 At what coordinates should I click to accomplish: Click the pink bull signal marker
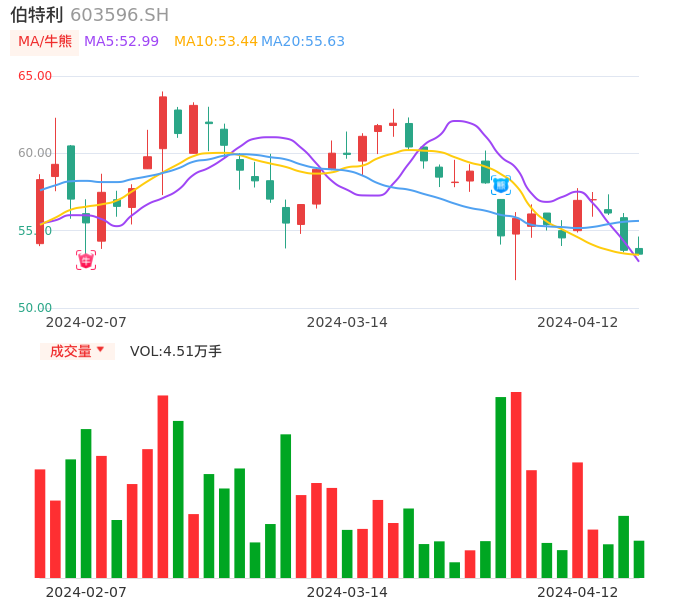tap(86, 260)
